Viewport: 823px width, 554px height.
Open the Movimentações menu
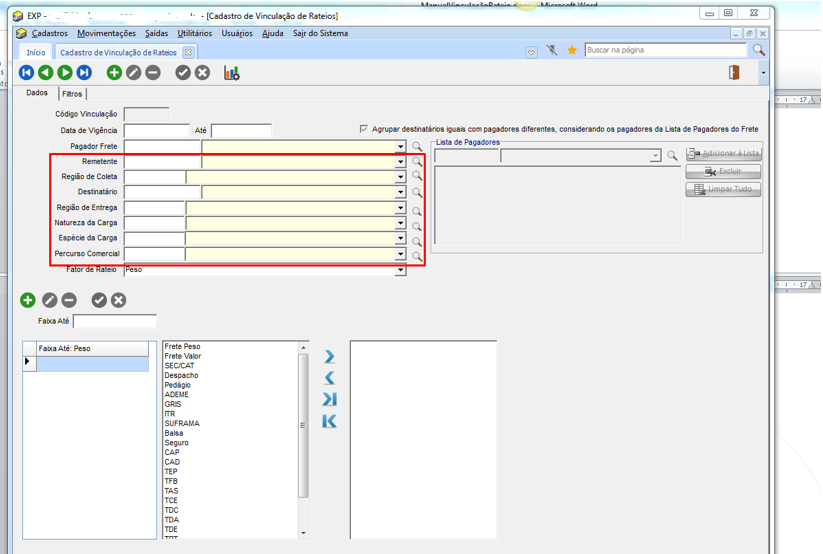pyautogui.click(x=106, y=33)
